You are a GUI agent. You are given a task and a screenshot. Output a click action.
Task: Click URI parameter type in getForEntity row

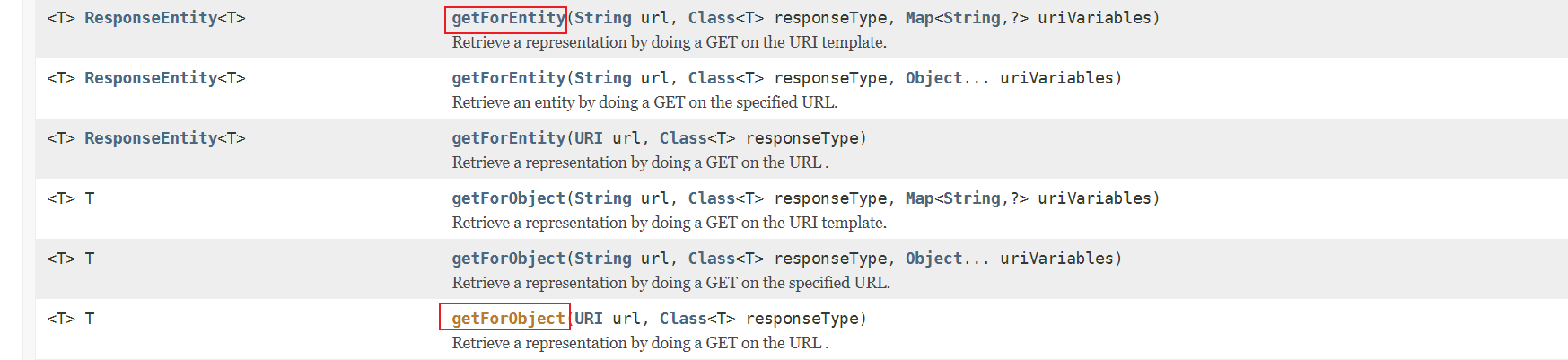(x=589, y=138)
